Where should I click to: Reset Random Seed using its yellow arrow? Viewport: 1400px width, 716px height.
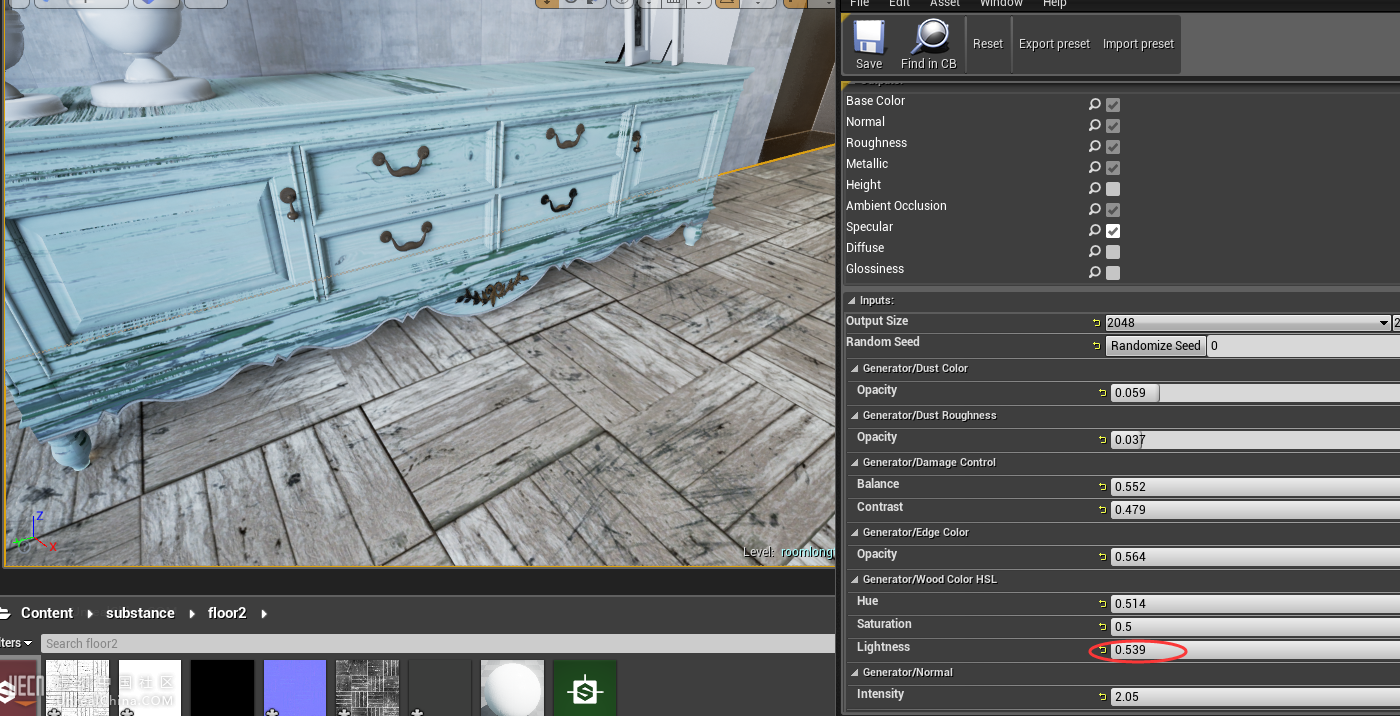pos(1096,346)
